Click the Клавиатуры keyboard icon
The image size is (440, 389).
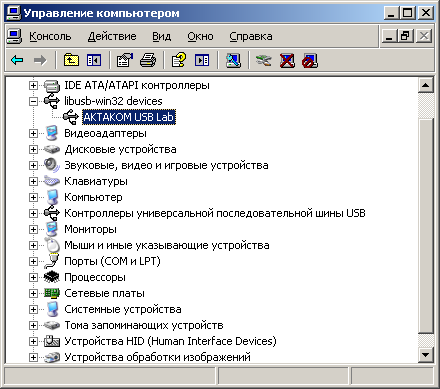[52, 181]
